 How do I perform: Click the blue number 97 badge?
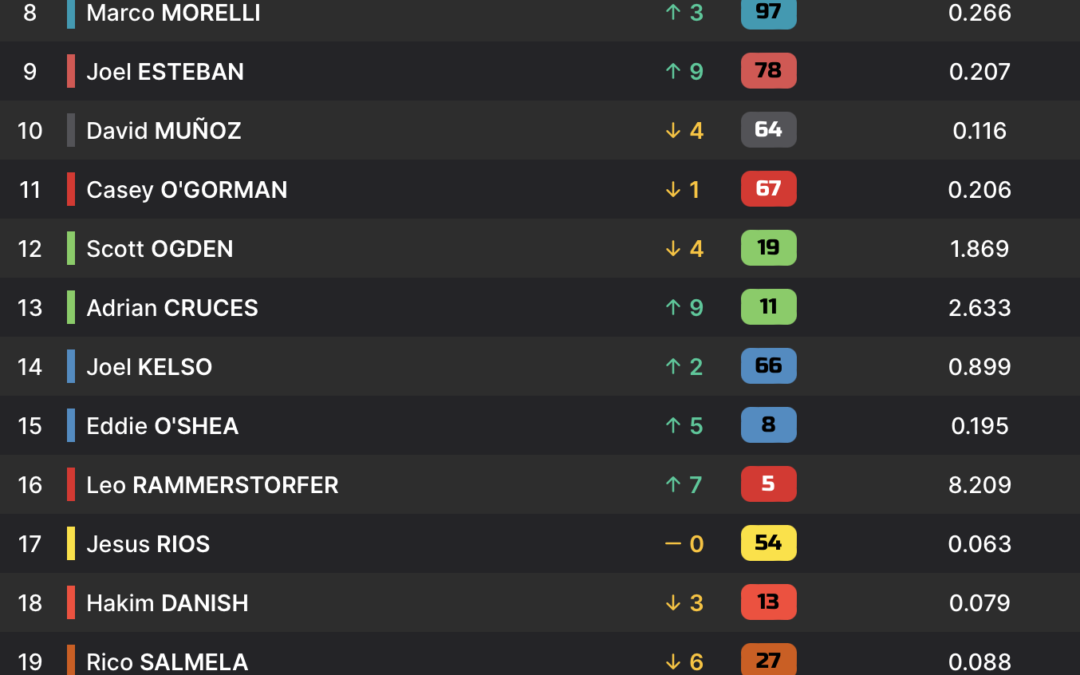tap(768, 13)
